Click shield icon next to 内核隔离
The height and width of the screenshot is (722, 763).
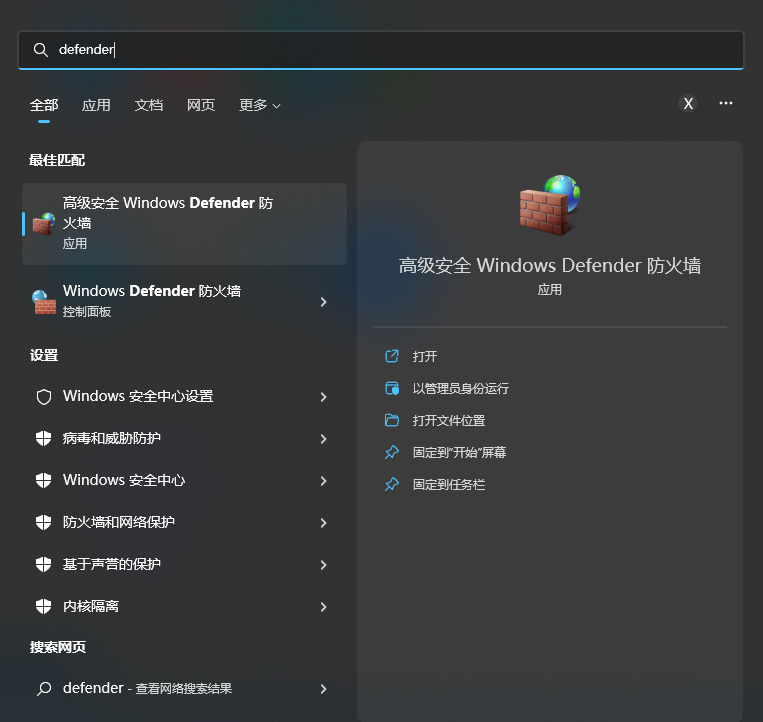(x=44, y=606)
